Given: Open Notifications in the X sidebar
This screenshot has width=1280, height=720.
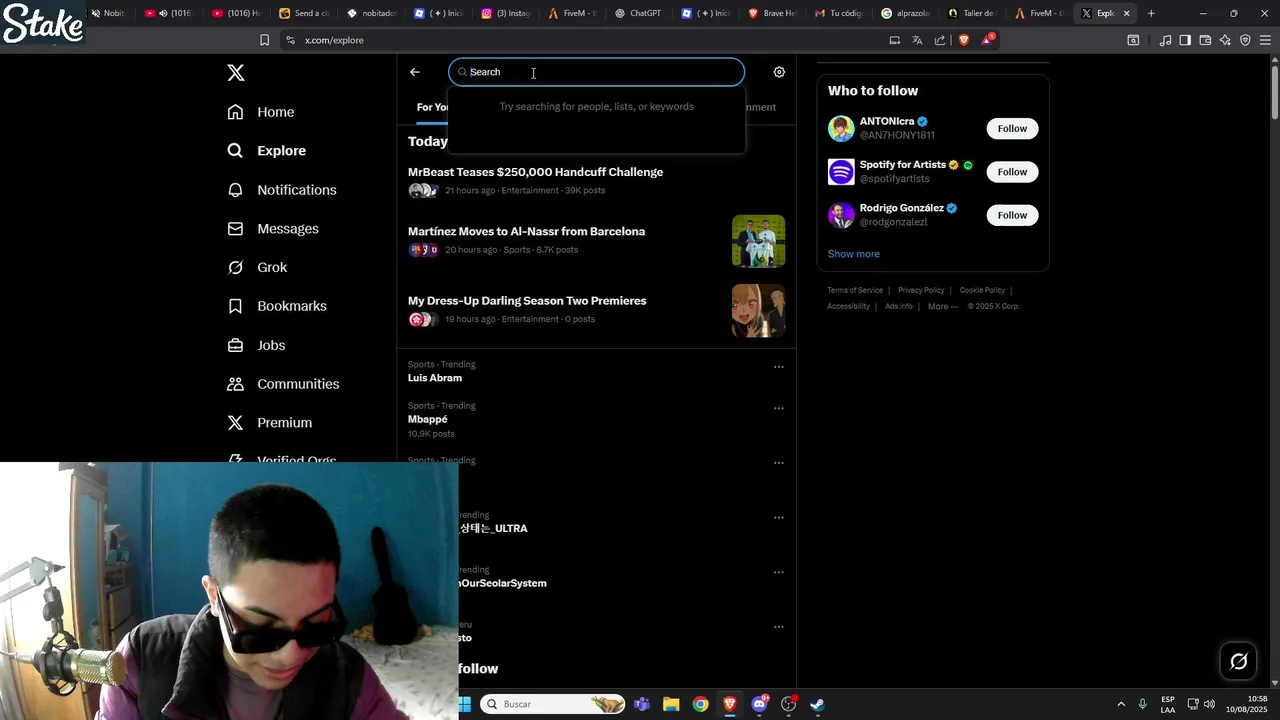Looking at the screenshot, I should tap(282, 190).
